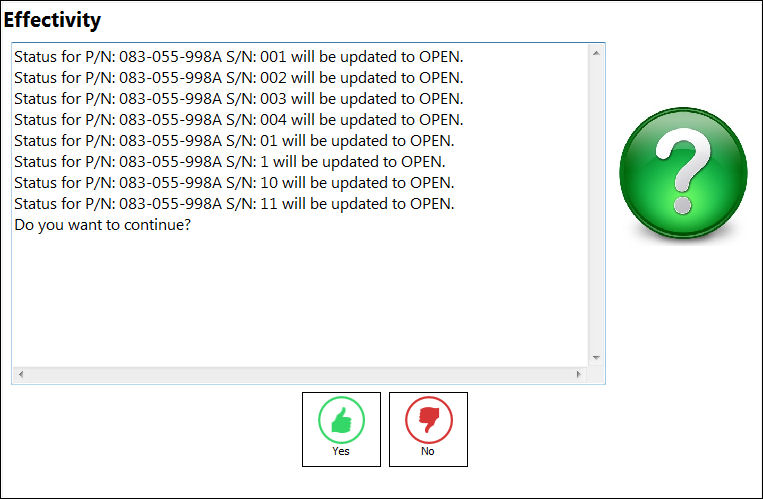Confirm with the Yes thumbs-up button

[x=341, y=429]
